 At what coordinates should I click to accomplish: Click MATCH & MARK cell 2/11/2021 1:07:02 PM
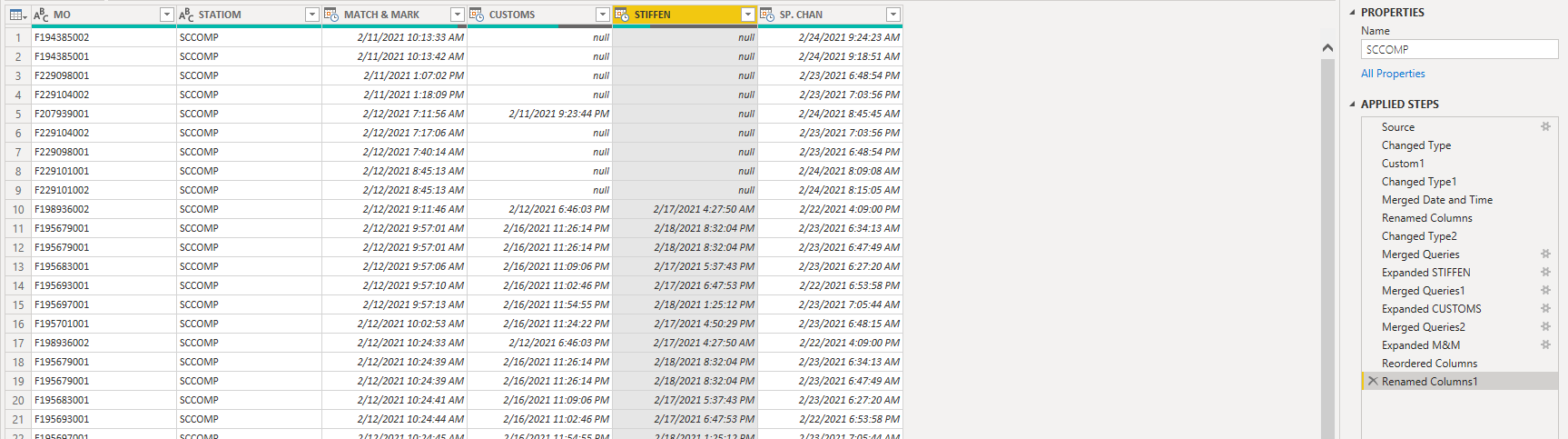click(x=394, y=75)
